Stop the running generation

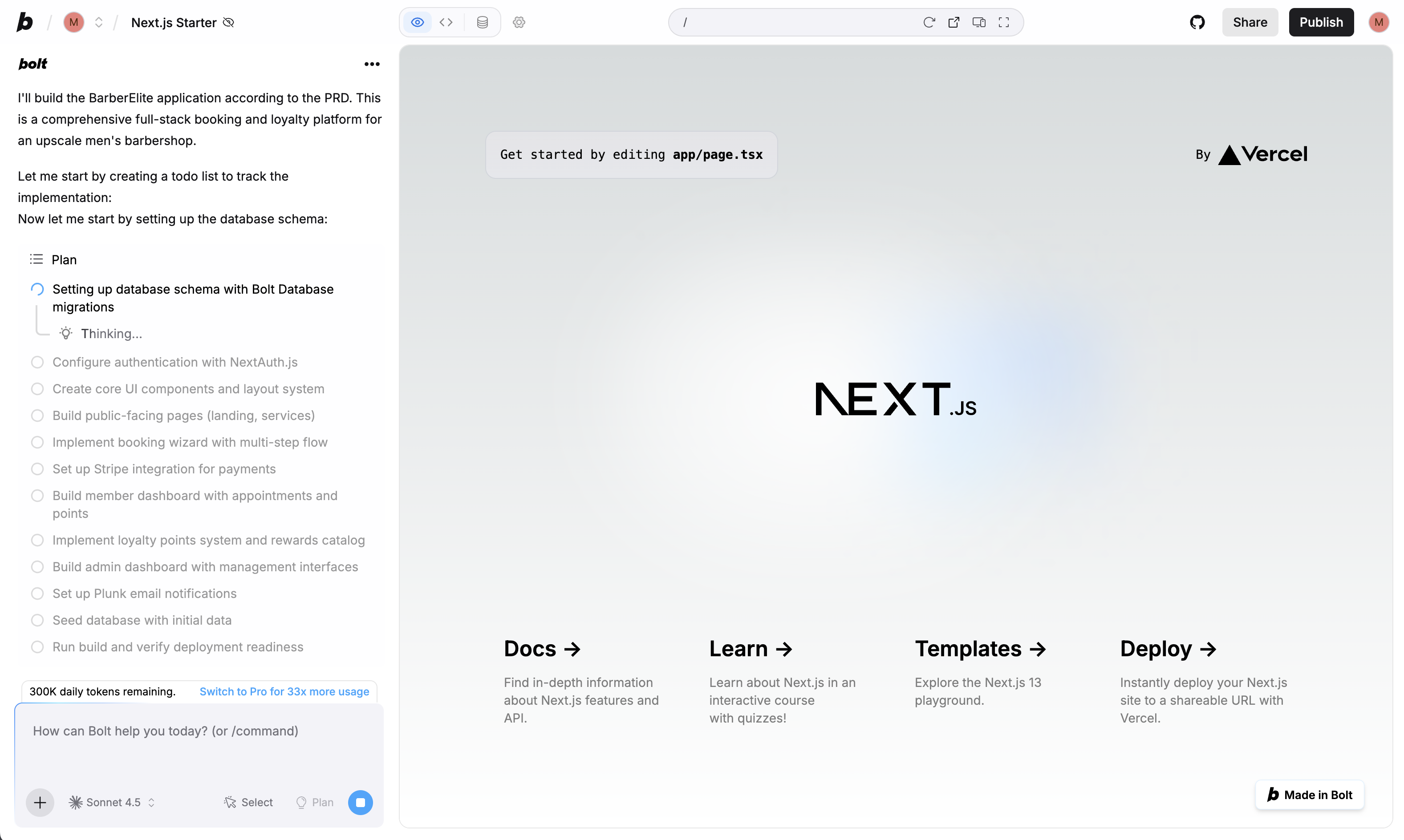click(x=360, y=802)
